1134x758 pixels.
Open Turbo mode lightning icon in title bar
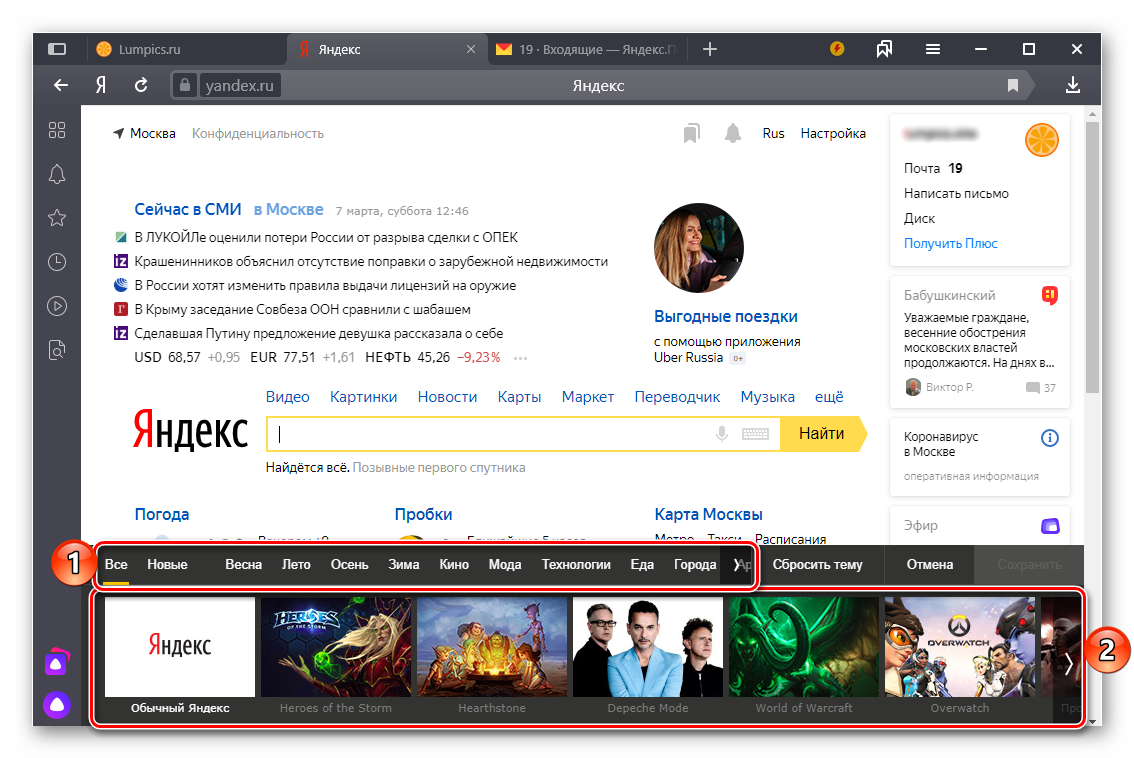pyautogui.click(x=837, y=49)
